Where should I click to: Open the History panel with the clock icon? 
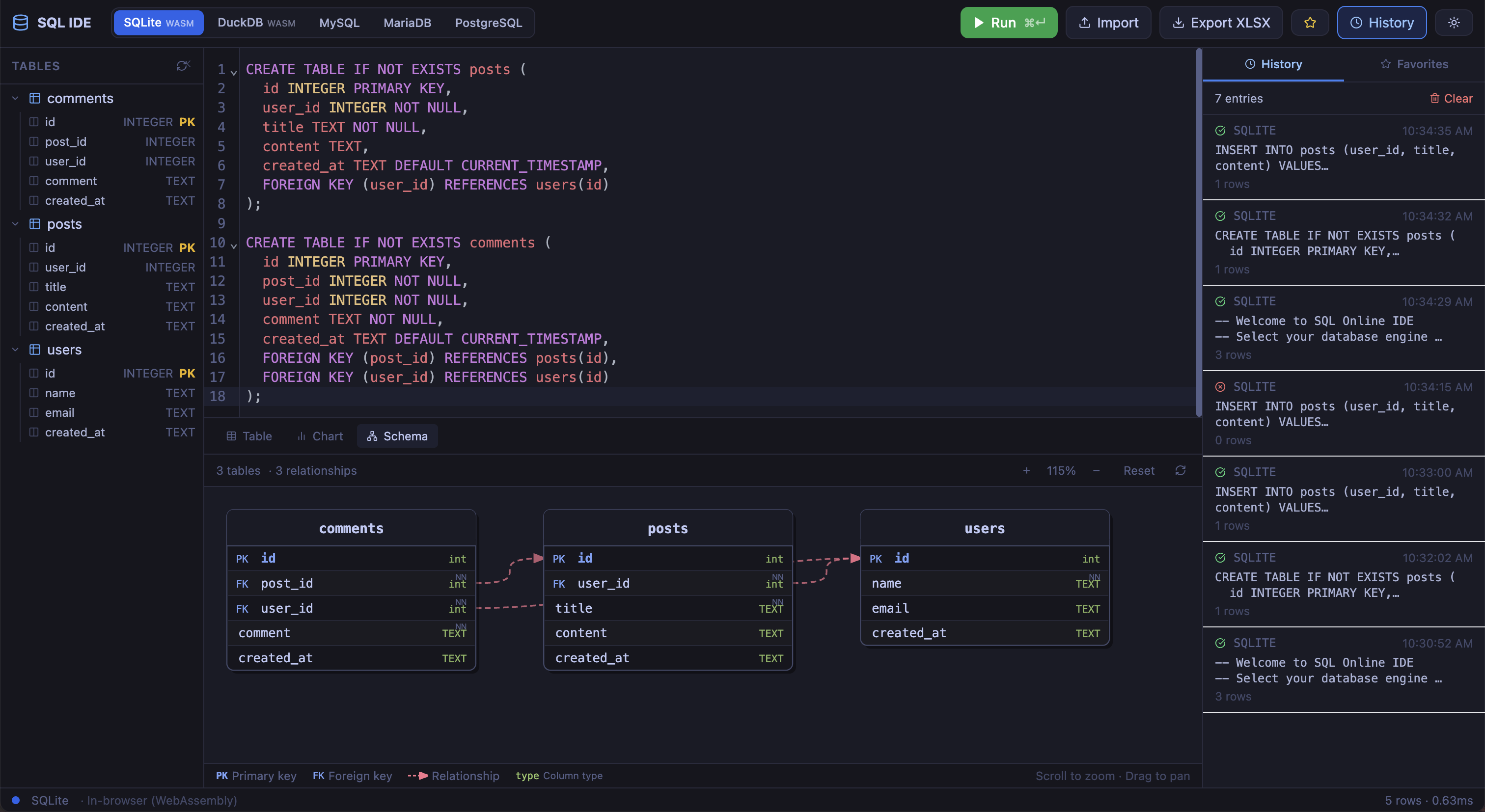coord(1382,23)
